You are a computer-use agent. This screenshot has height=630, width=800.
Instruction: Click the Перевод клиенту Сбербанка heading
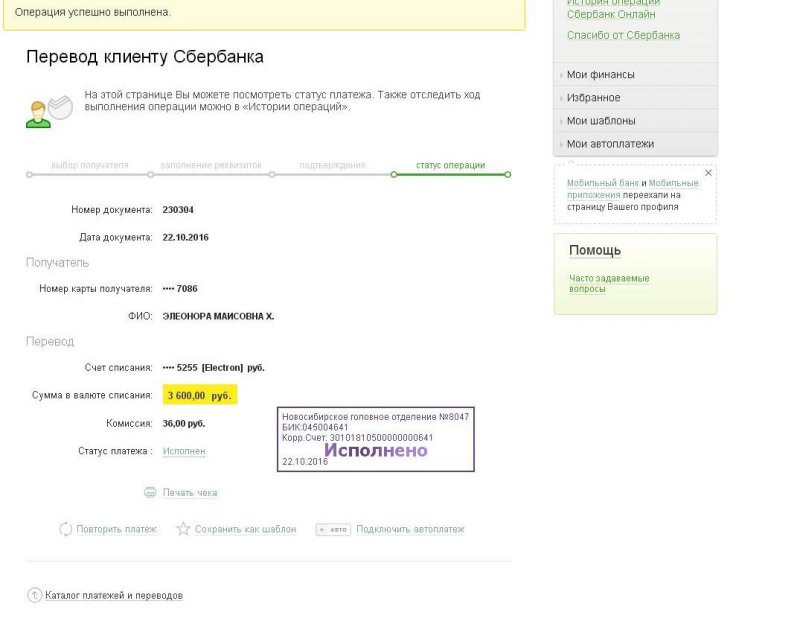(145, 57)
